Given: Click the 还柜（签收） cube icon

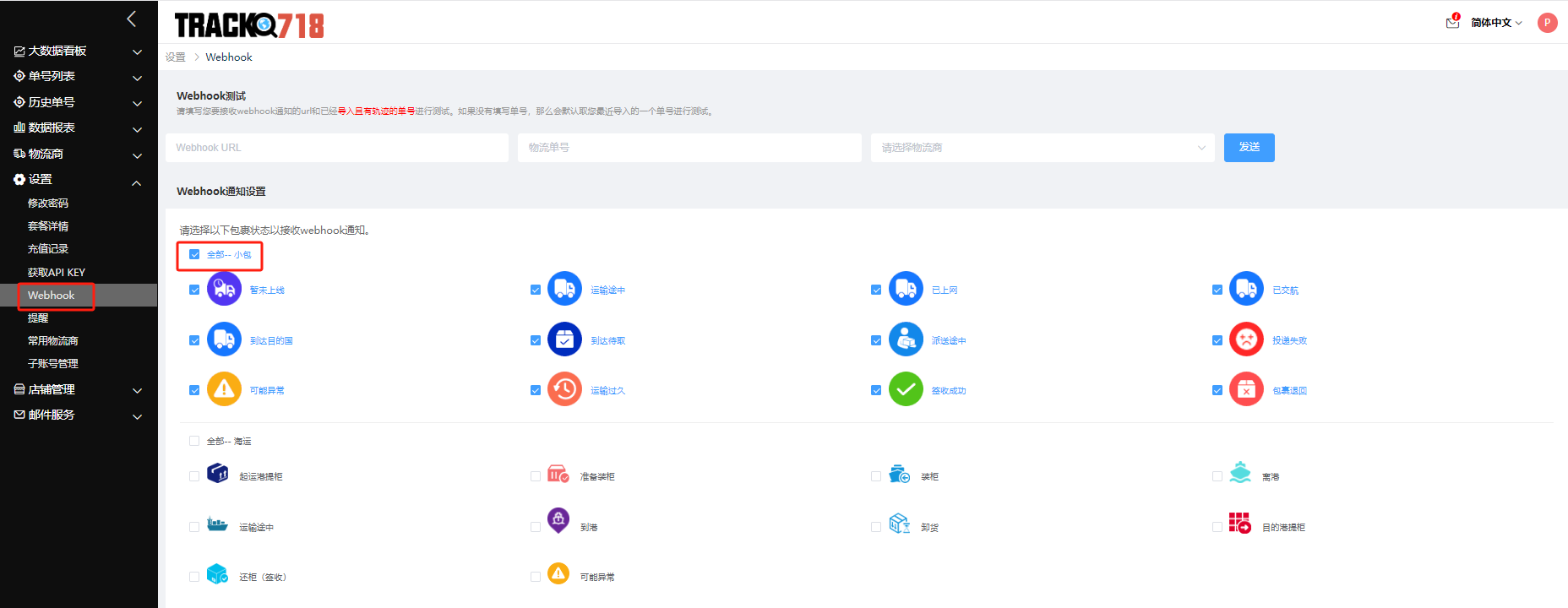Looking at the screenshot, I should [x=218, y=574].
